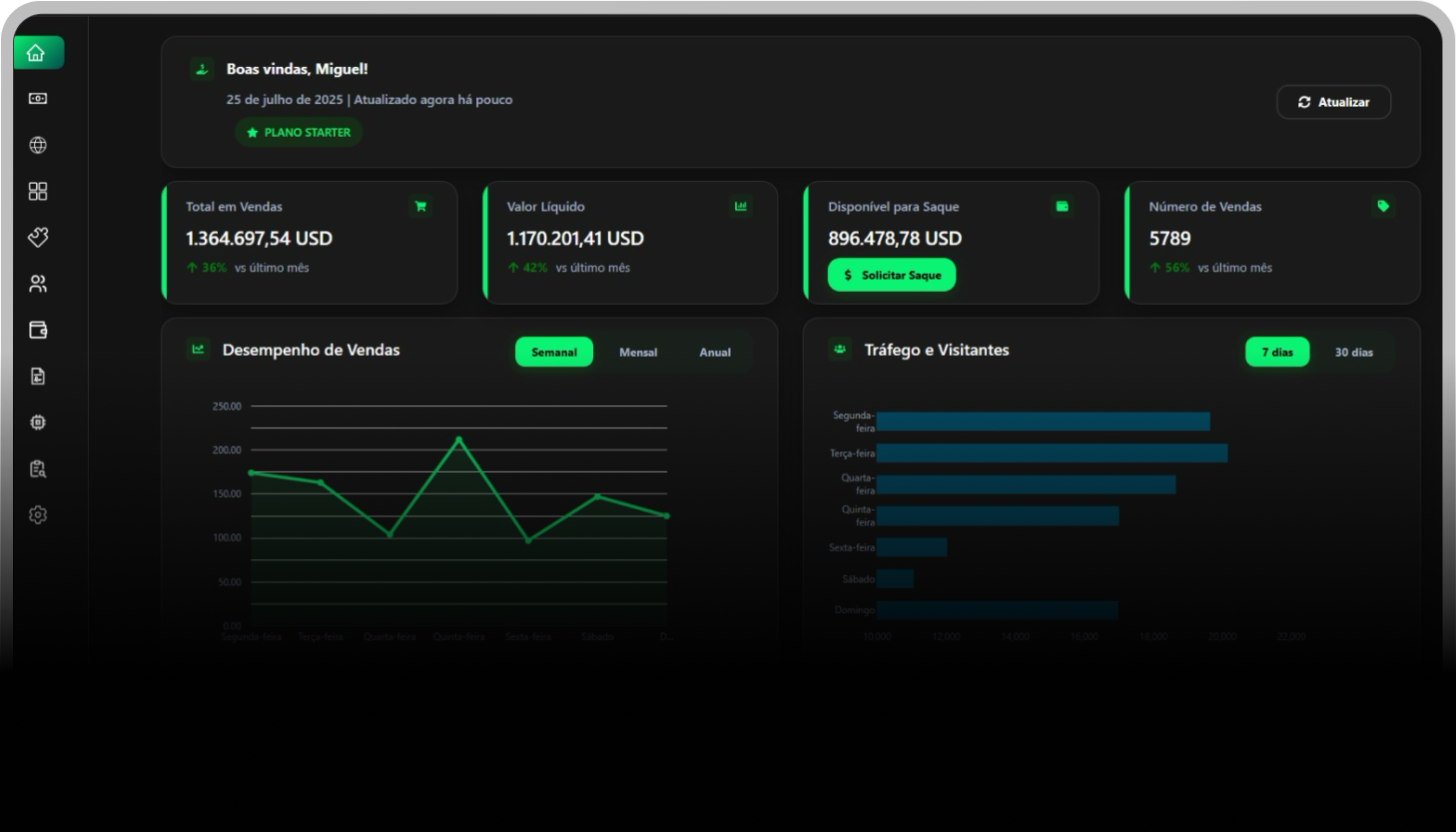Open the clipboard search sidebar icon

tap(38, 468)
